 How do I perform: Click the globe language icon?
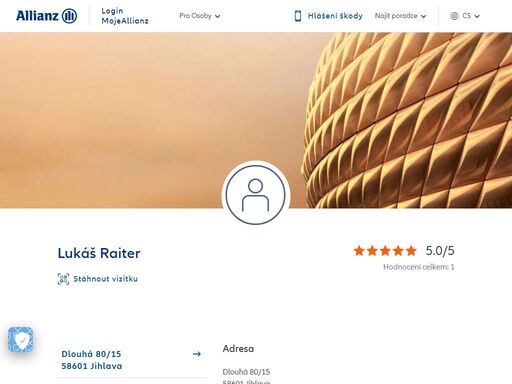tap(454, 16)
